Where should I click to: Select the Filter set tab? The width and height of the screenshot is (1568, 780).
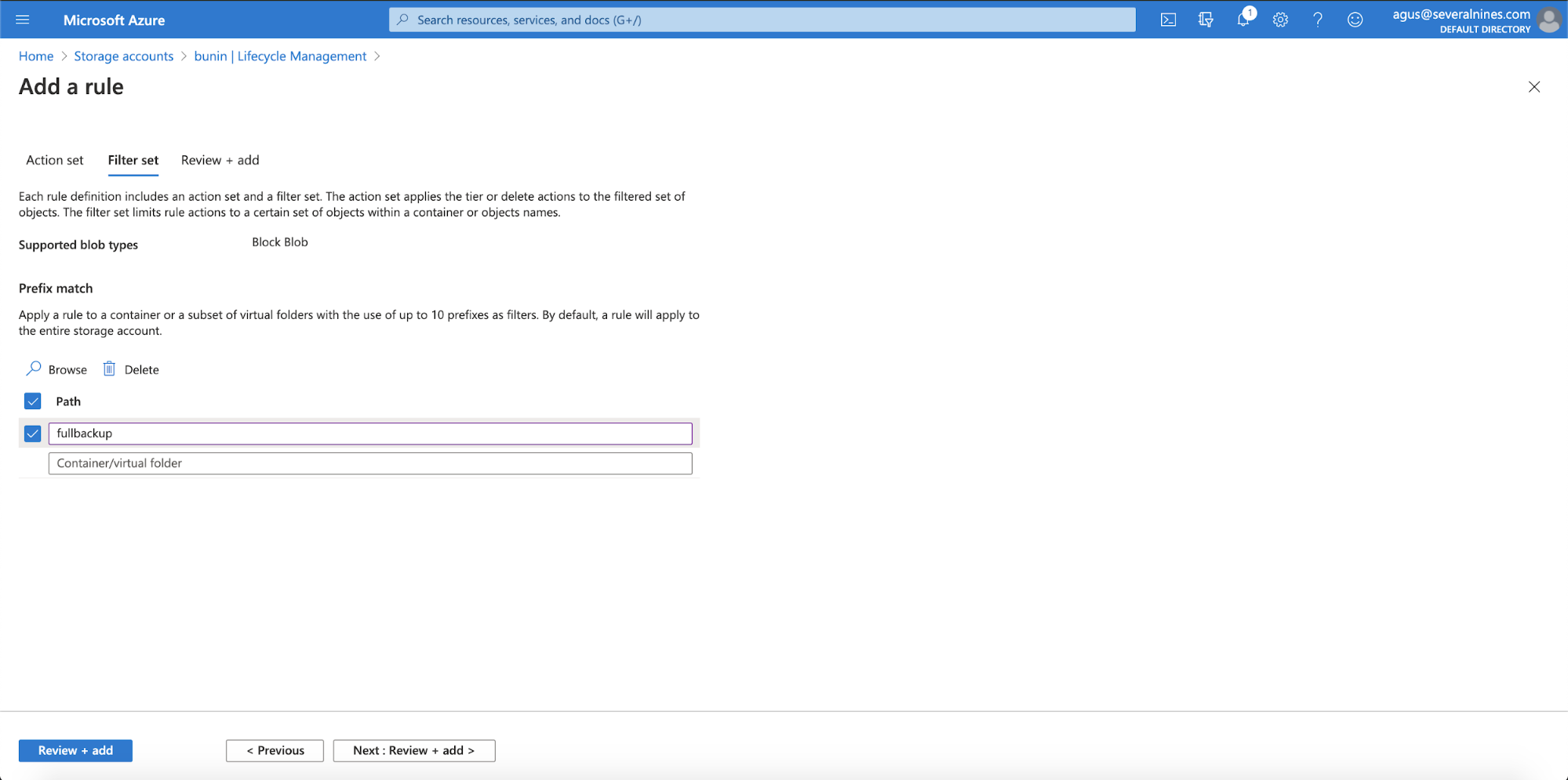click(133, 160)
